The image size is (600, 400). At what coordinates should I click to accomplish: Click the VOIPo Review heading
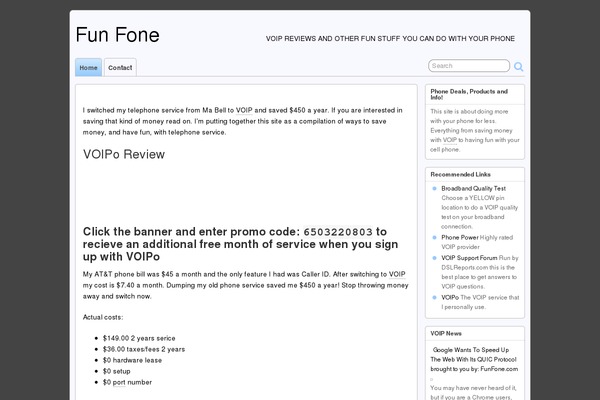click(x=124, y=154)
